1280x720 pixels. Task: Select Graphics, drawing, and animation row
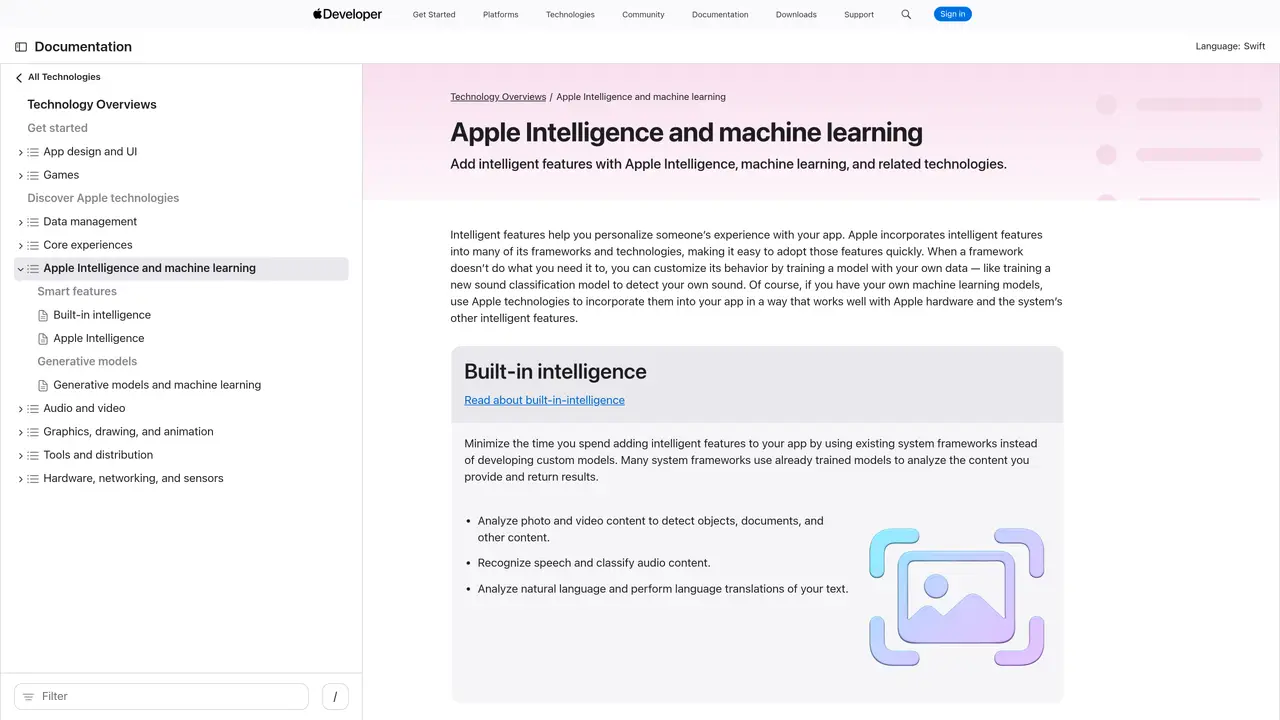128,432
